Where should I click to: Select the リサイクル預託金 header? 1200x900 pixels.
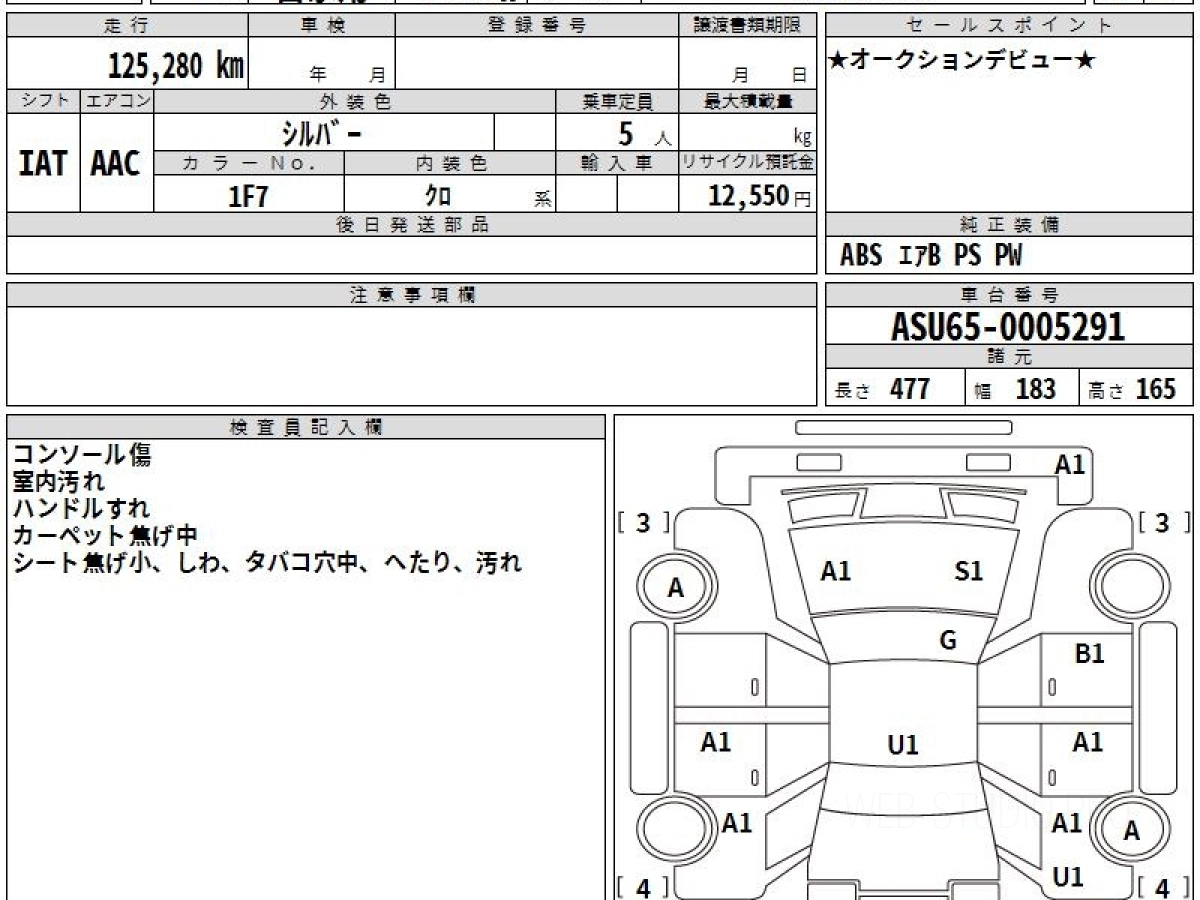pyautogui.click(x=747, y=163)
